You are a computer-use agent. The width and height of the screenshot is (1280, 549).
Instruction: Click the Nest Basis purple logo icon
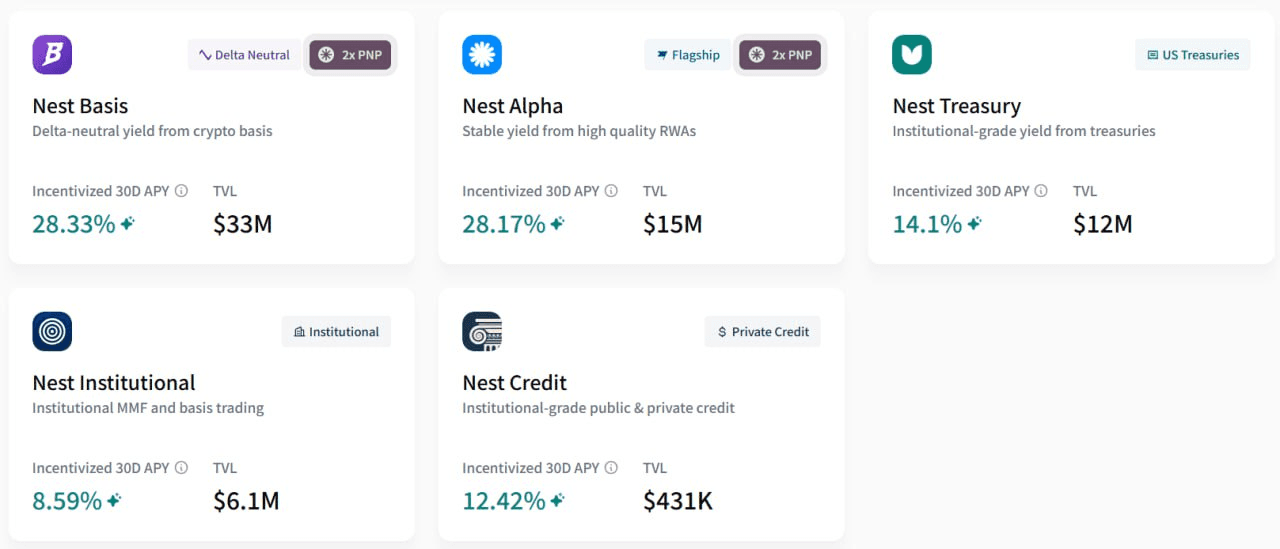click(52, 55)
